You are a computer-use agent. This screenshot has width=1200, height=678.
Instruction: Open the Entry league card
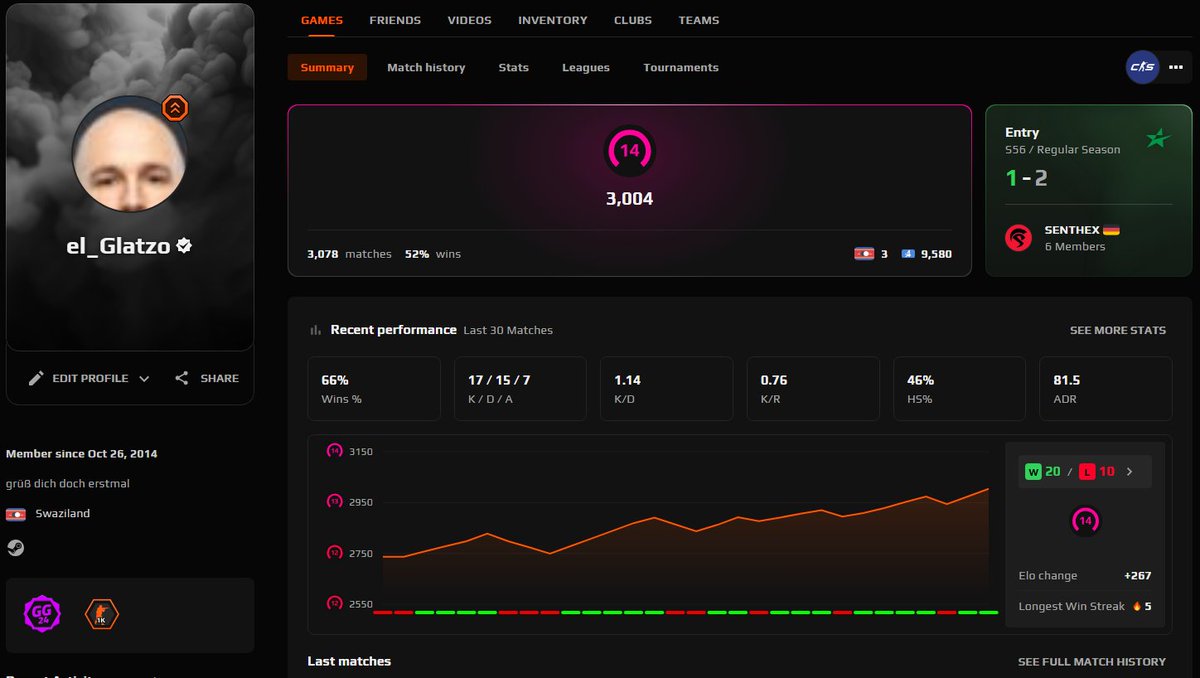(1088, 190)
